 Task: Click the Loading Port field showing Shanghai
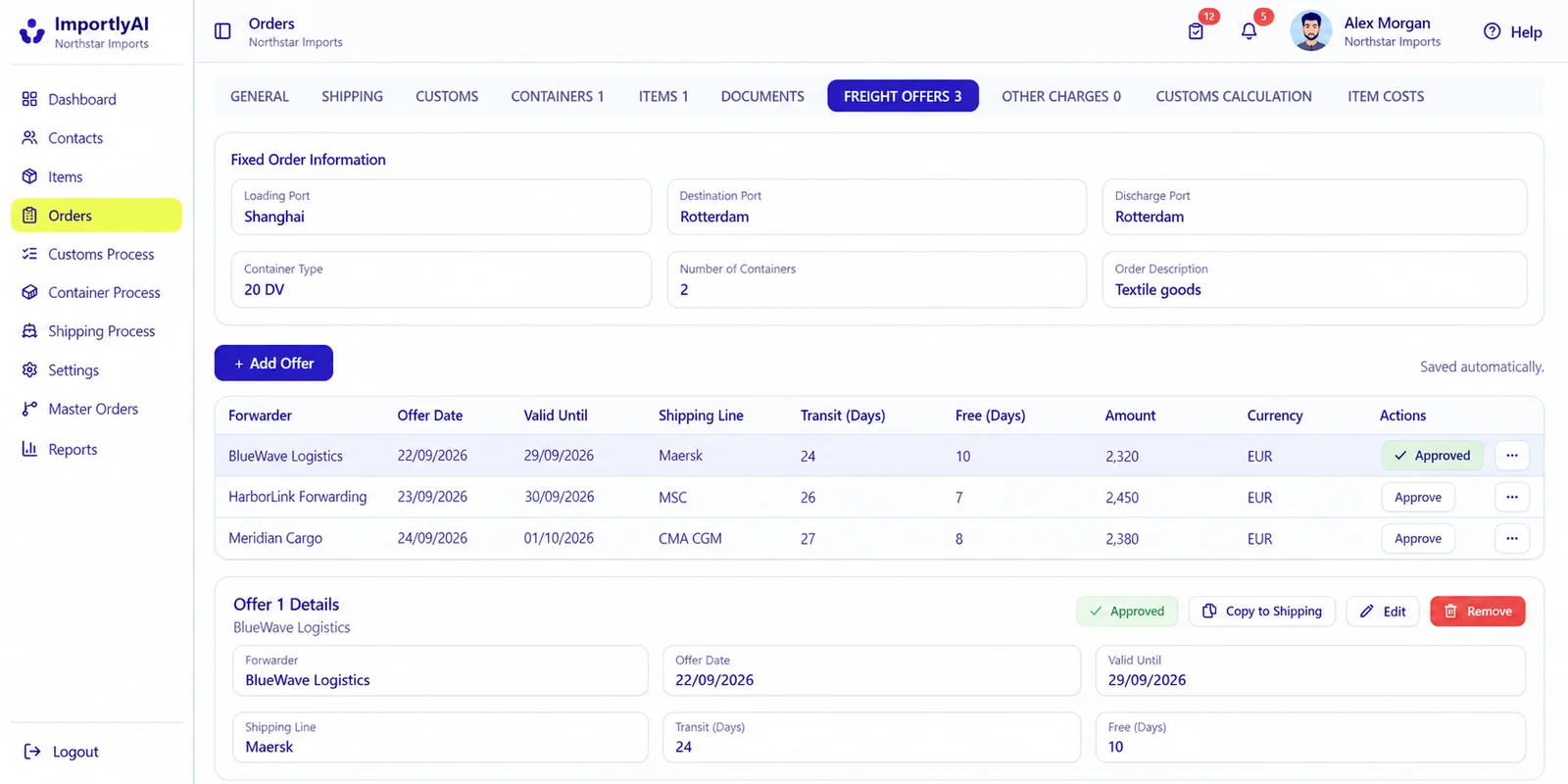[441, 207]
